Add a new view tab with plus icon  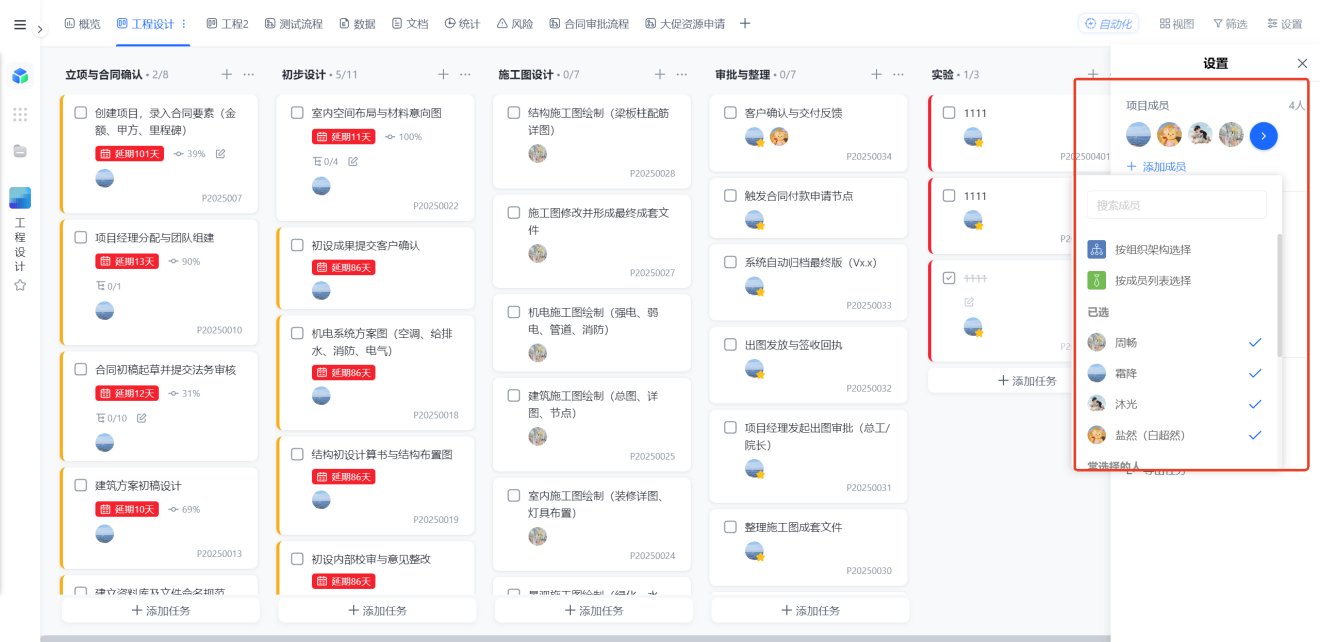click(744, 24)
